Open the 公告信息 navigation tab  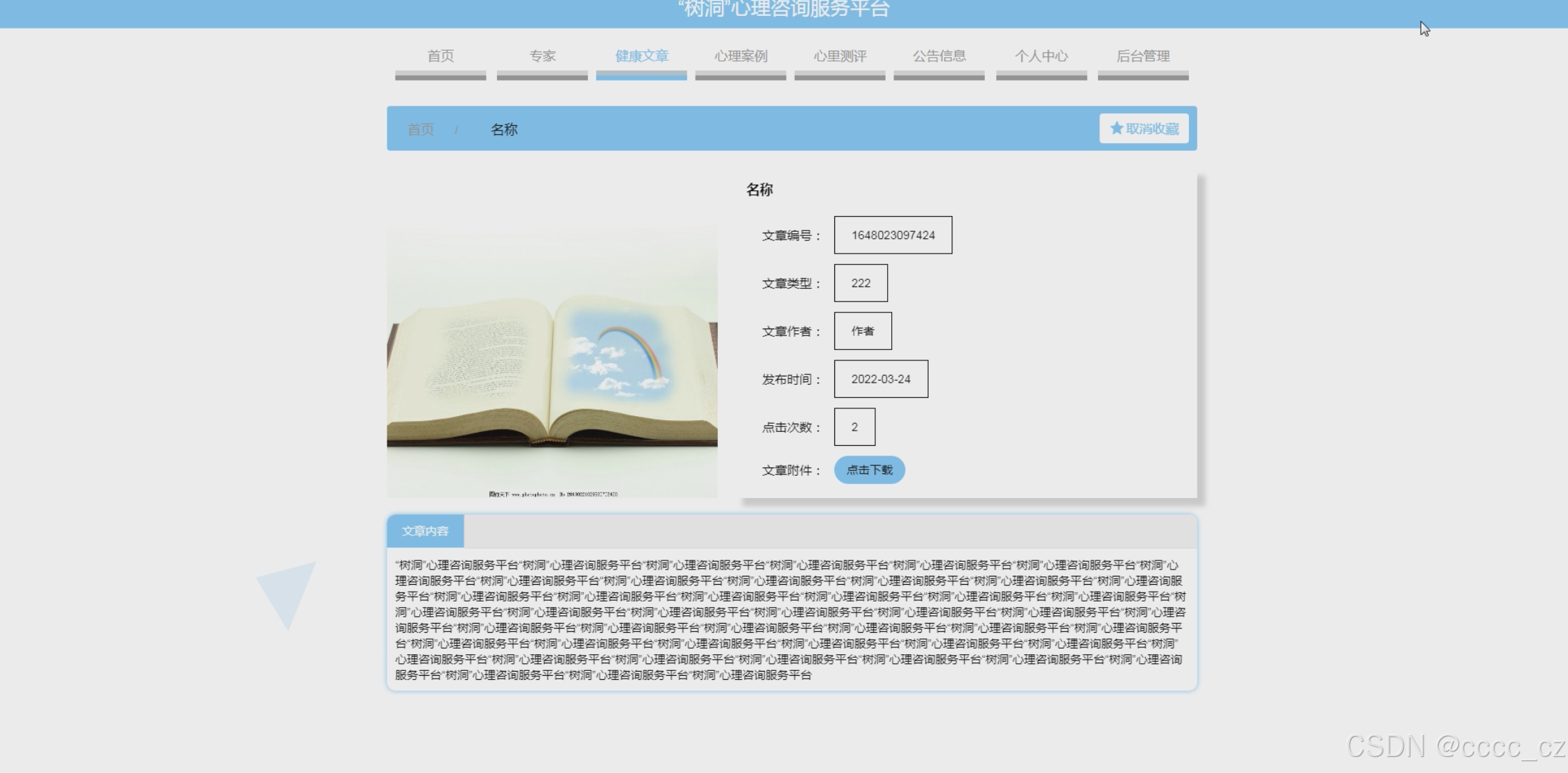point(939,56)
